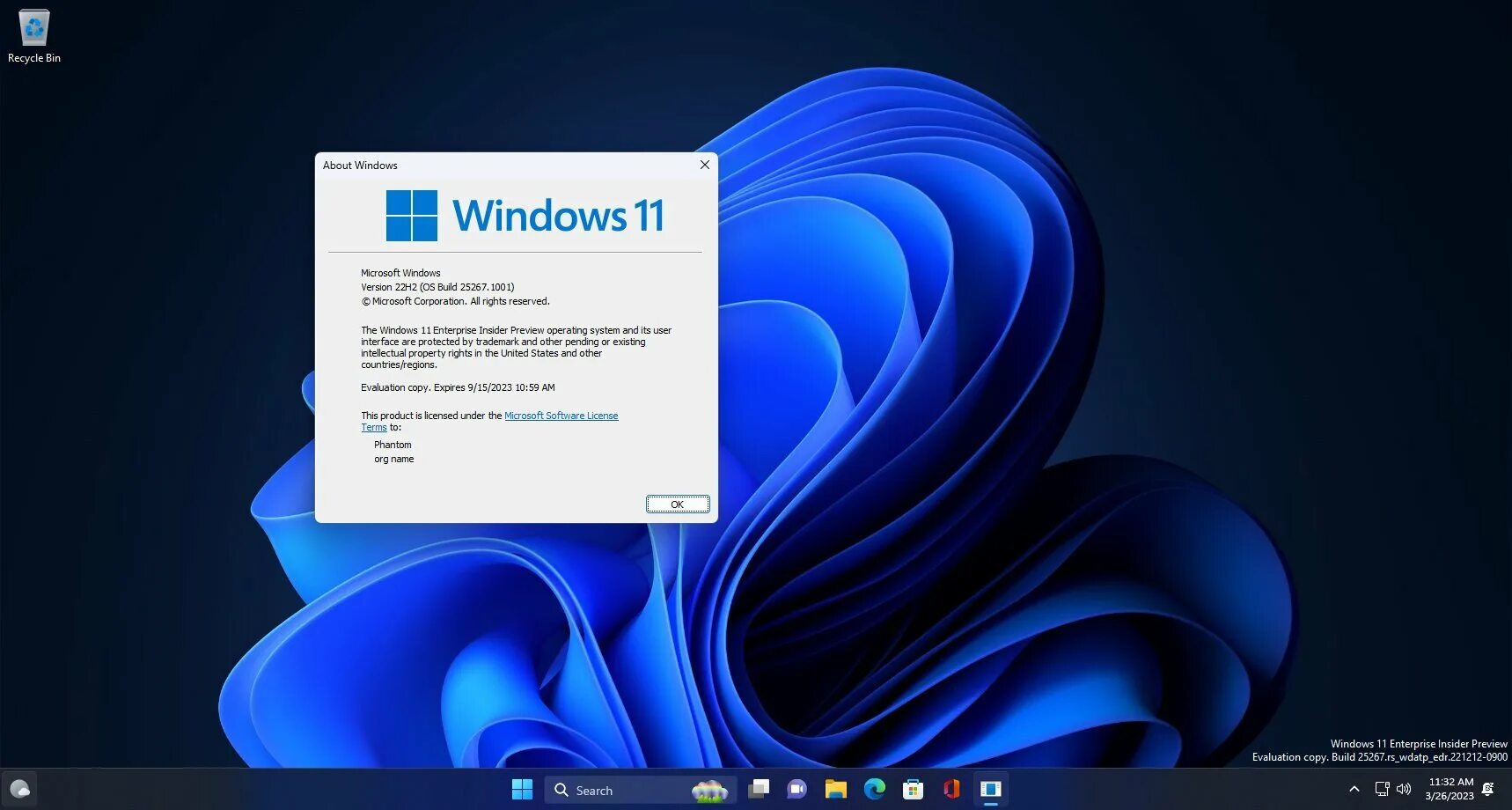Close the About Windows dialog
Screen dimensions: 1512x810
pyautogui.click(x=704, y=165)
